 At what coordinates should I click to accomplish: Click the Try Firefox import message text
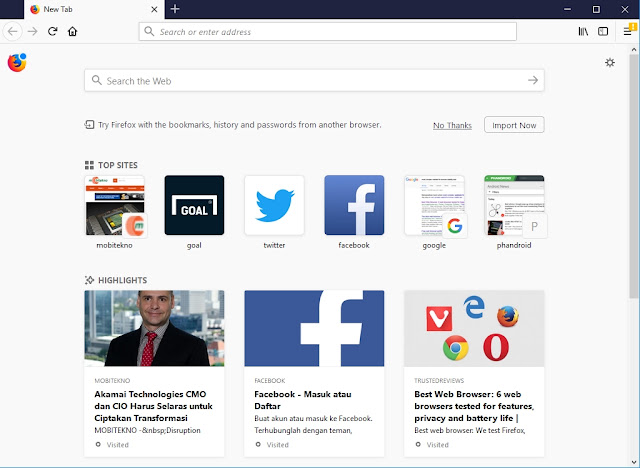coord(240,125)
